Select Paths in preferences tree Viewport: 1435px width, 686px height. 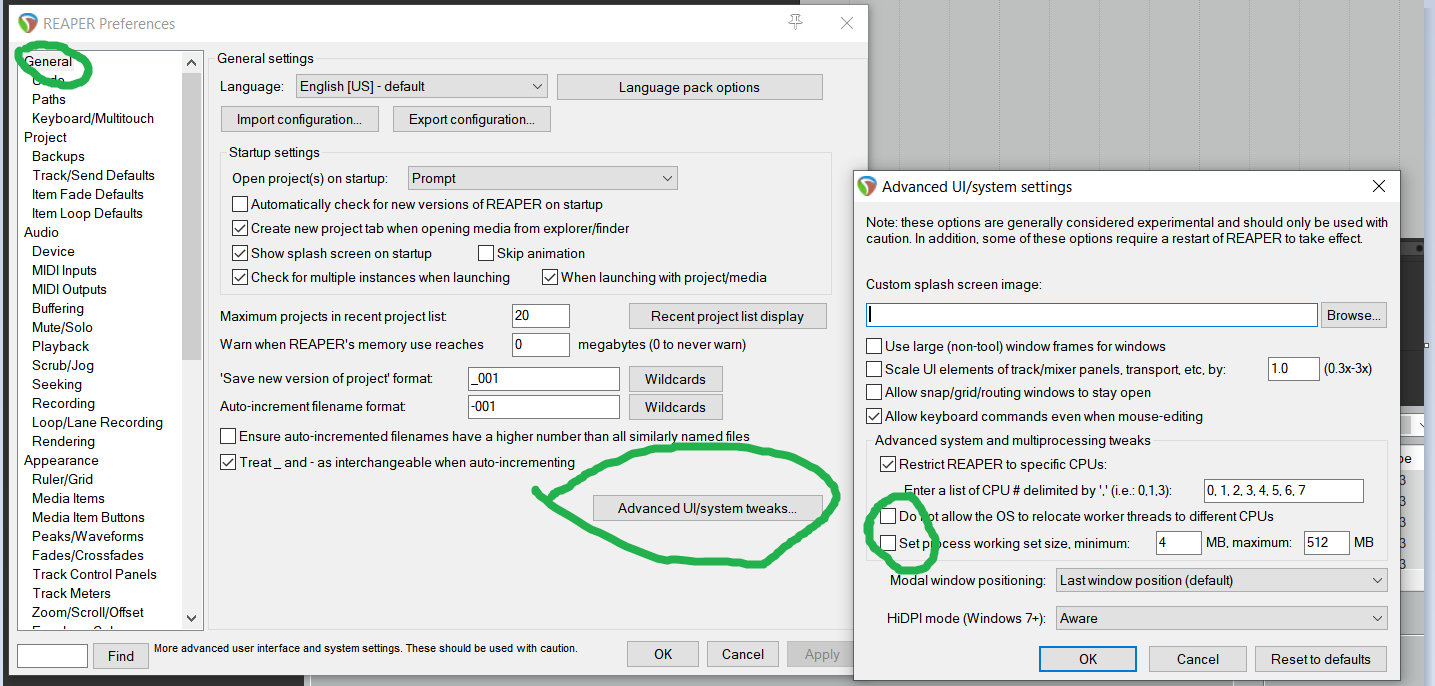(49, 99)
